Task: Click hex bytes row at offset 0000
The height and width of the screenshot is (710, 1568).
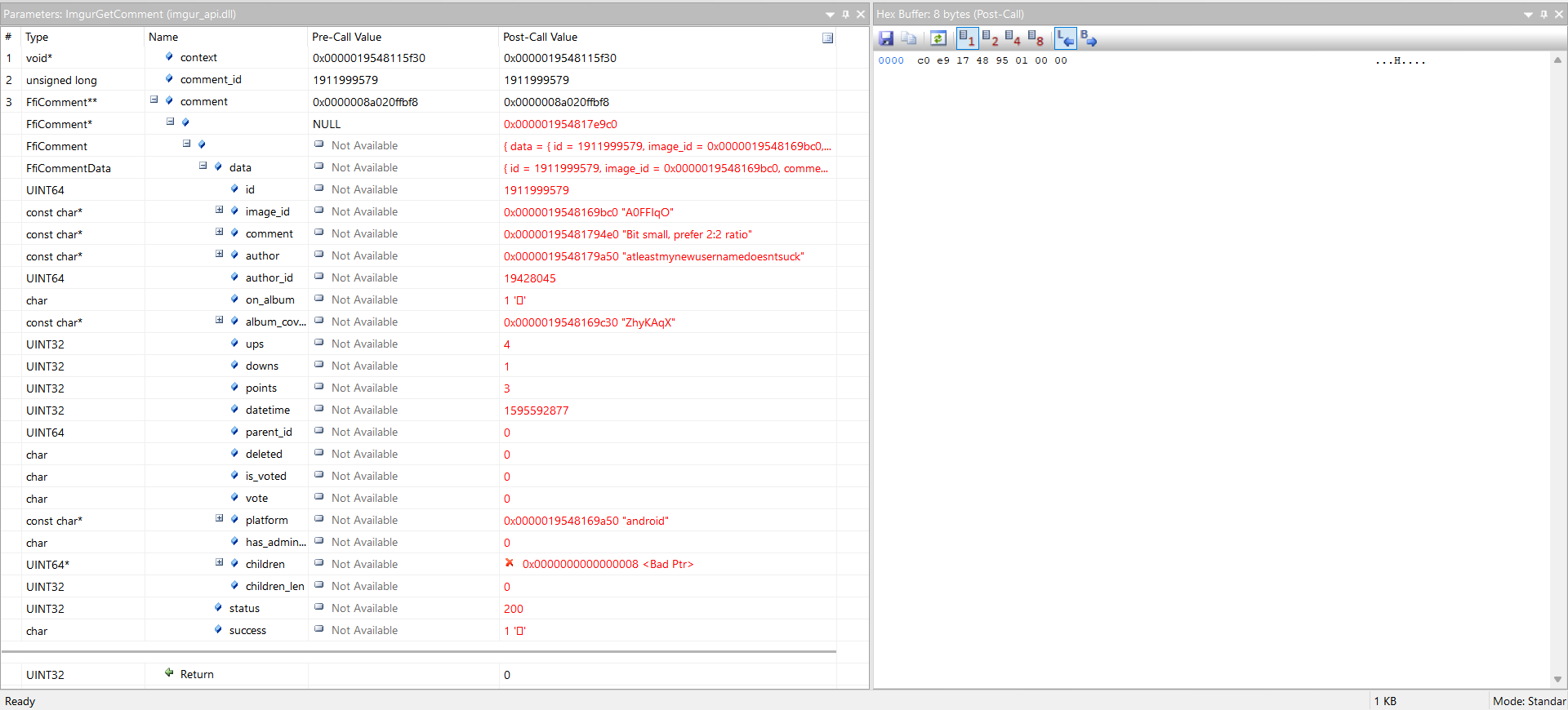Action: click(991, 60)
